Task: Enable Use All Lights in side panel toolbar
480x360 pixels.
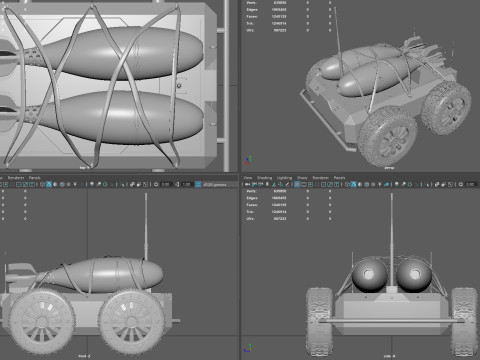Action: coord(379,184)
